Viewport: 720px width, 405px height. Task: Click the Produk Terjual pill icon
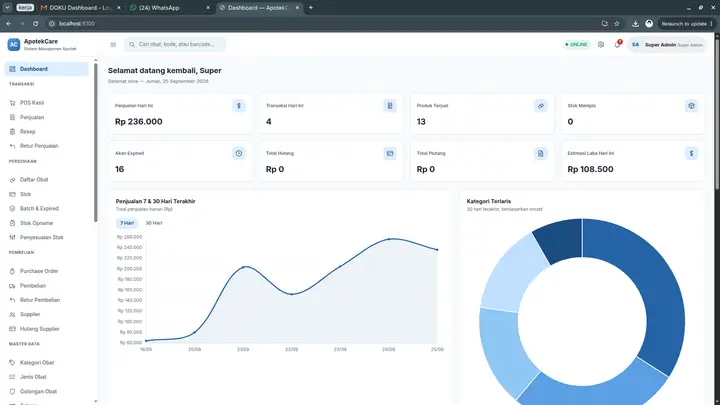click(x=540, y=106)
